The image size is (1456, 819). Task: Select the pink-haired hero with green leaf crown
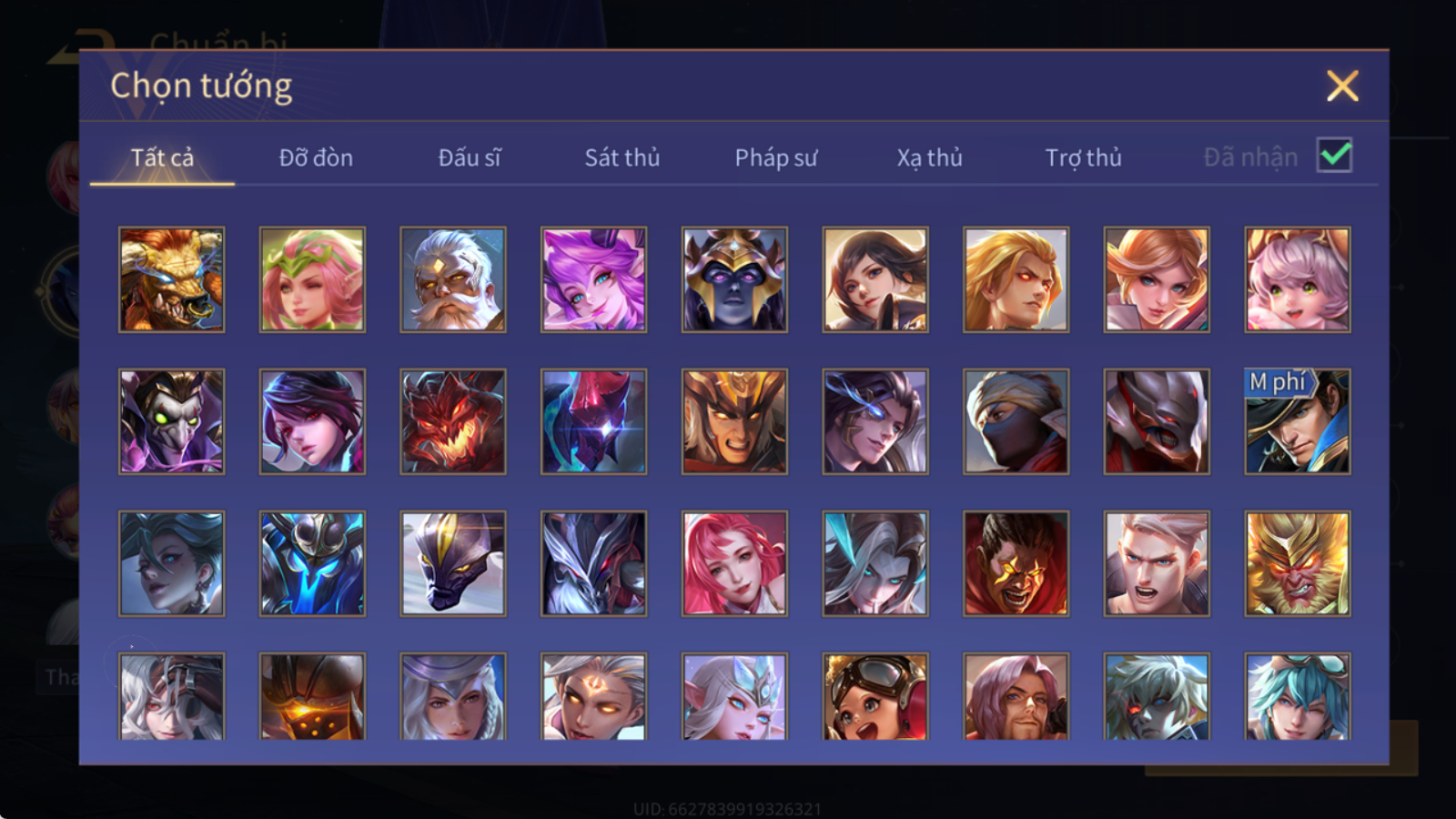(x=312, y=279)
